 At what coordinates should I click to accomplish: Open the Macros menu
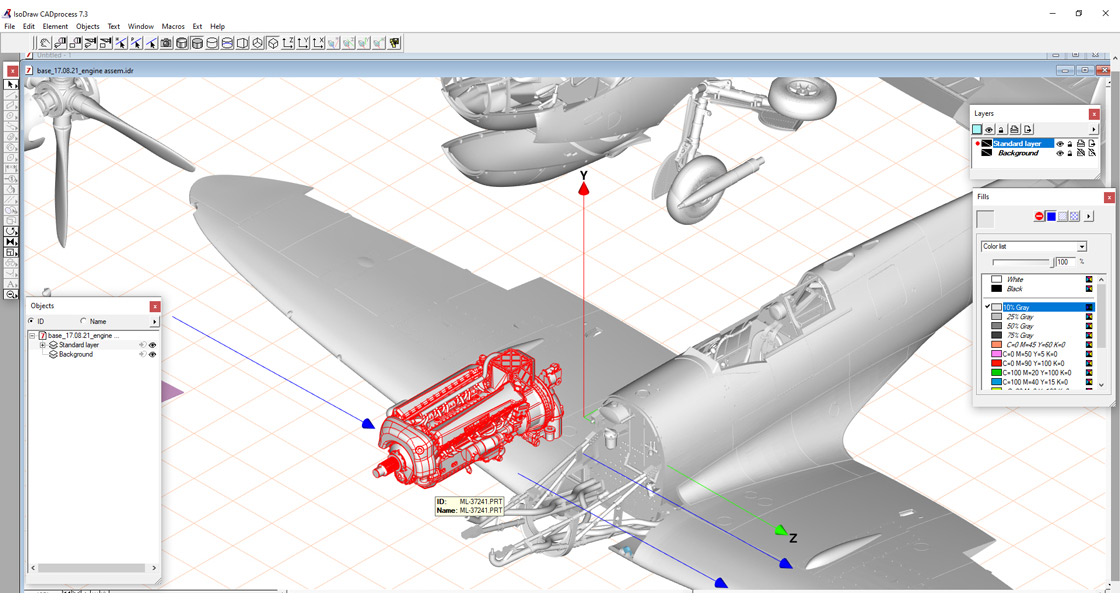(x=173, y=26)
